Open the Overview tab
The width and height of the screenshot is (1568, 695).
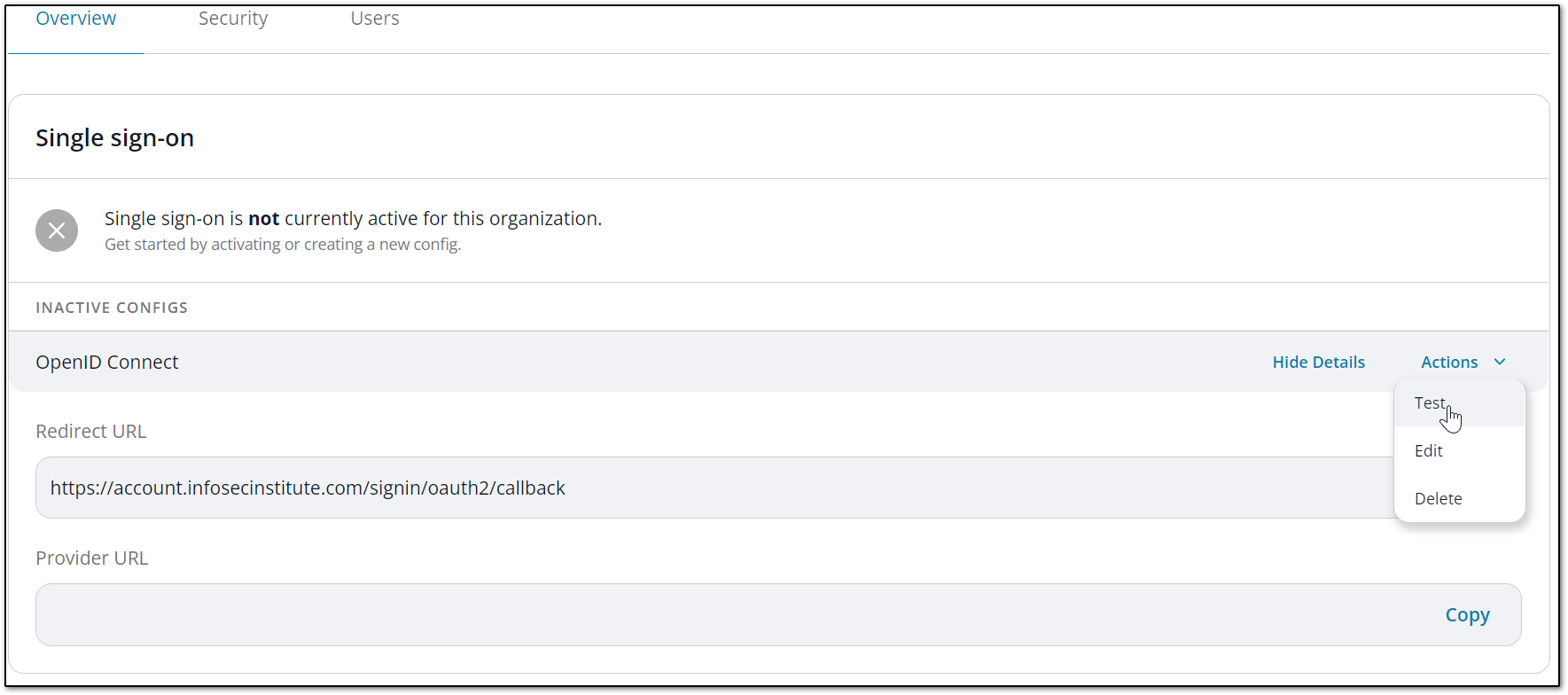[75, 18]
